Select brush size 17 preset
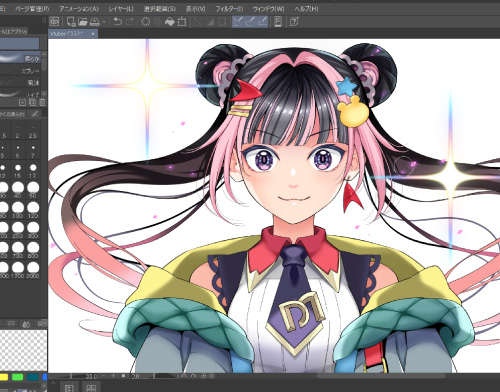This screenshot has width=500, height=392. pyautogui.click(x=33, y=171)
